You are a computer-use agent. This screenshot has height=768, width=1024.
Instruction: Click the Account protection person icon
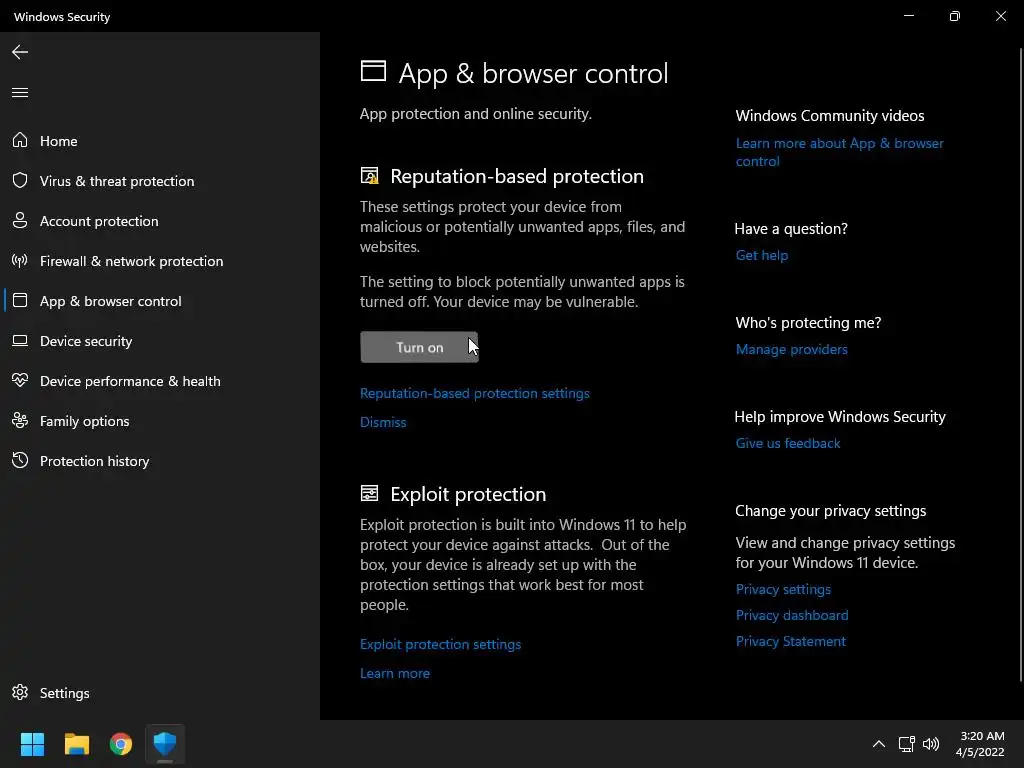tap(20, 221)
